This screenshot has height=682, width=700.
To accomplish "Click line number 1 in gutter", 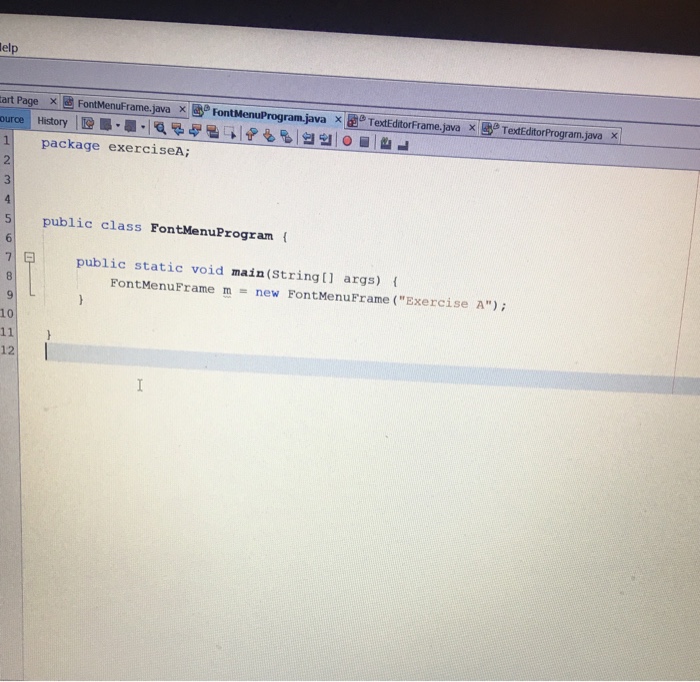I will 6,140.
